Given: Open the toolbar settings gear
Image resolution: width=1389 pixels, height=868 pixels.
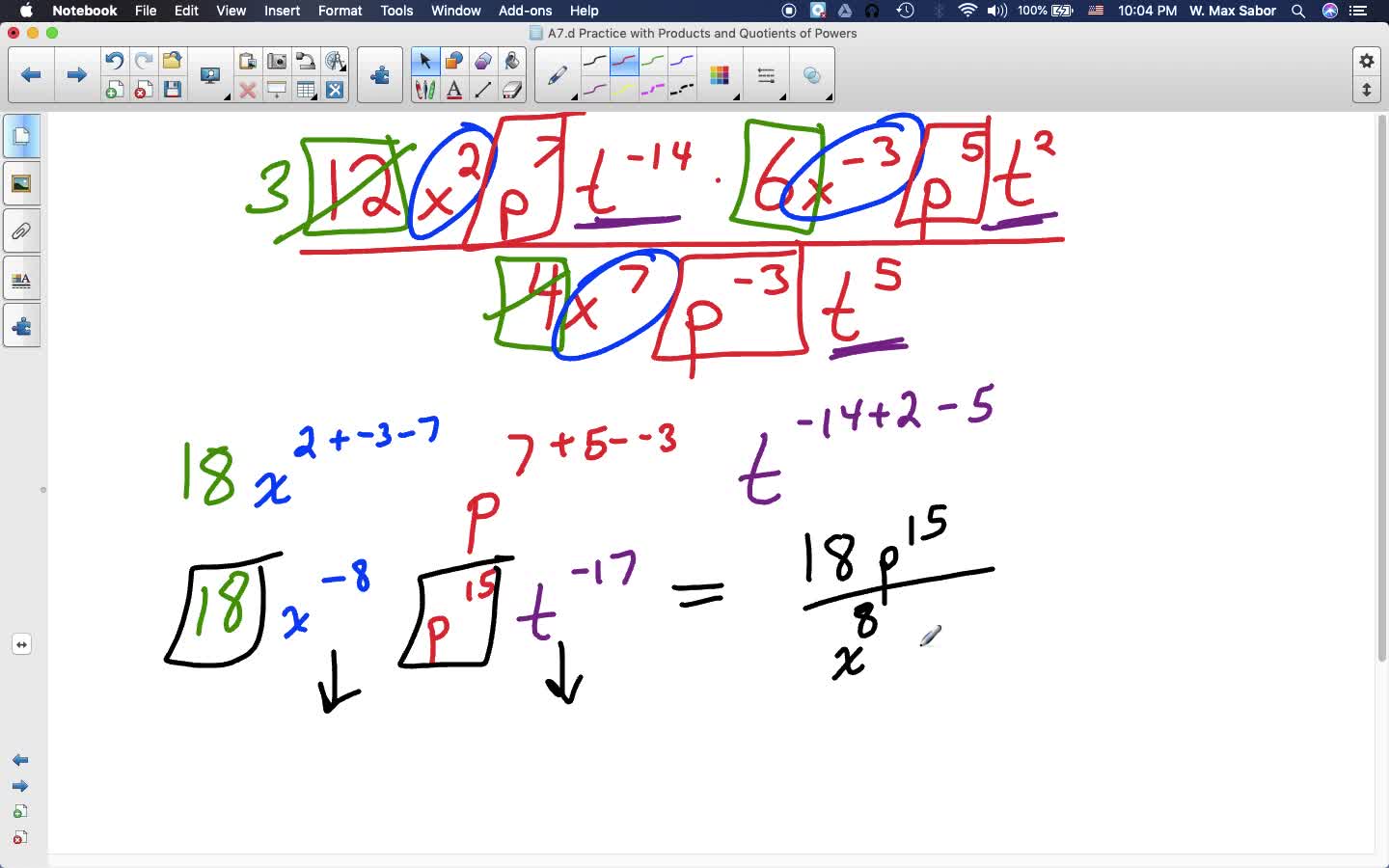Looking at the screenshot, I should (1367, 61).
